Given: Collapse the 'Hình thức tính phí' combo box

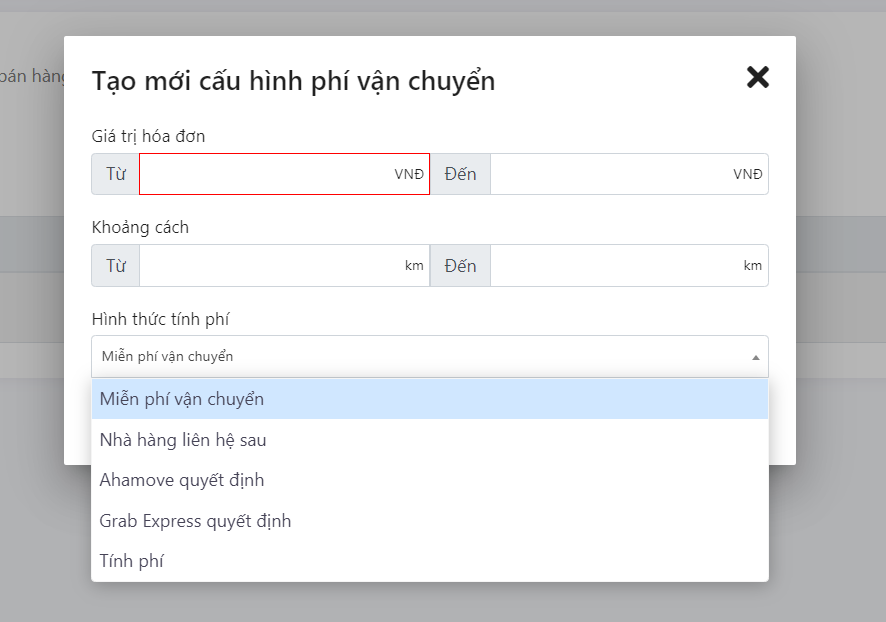Looking at the screenshot, I should coord(420,357).
